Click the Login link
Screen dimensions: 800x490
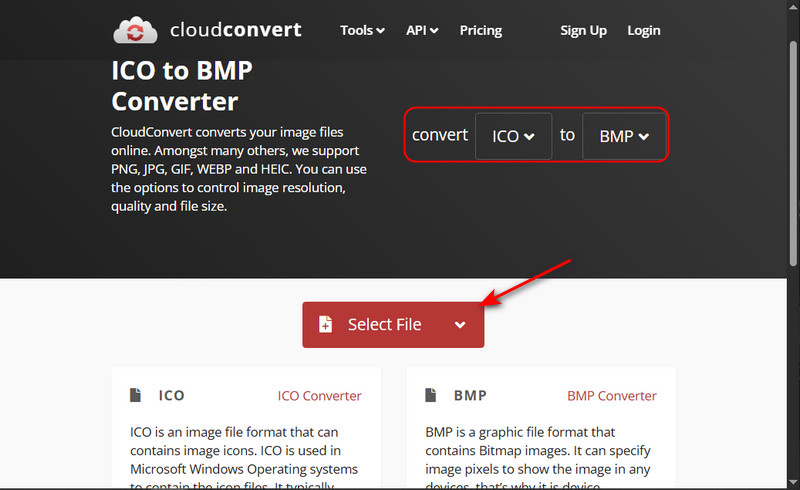click(x=644, y=31)
